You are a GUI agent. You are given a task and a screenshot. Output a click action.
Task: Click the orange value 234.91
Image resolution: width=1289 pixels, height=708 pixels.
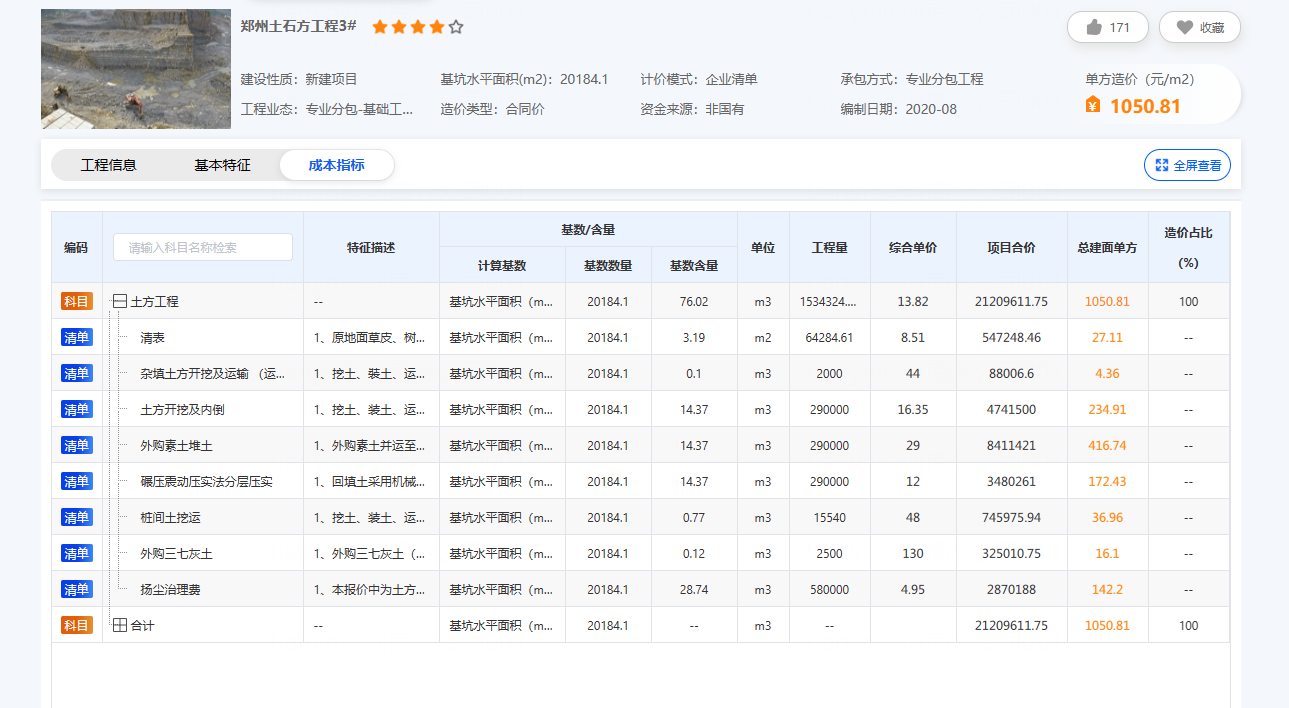point(1107,409)
